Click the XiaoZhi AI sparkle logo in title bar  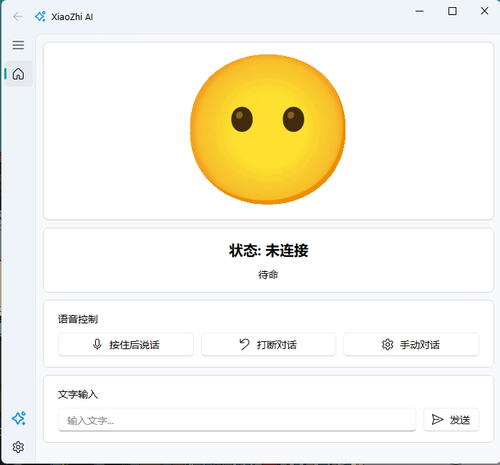pyautogui.click(x=40, y=16)
